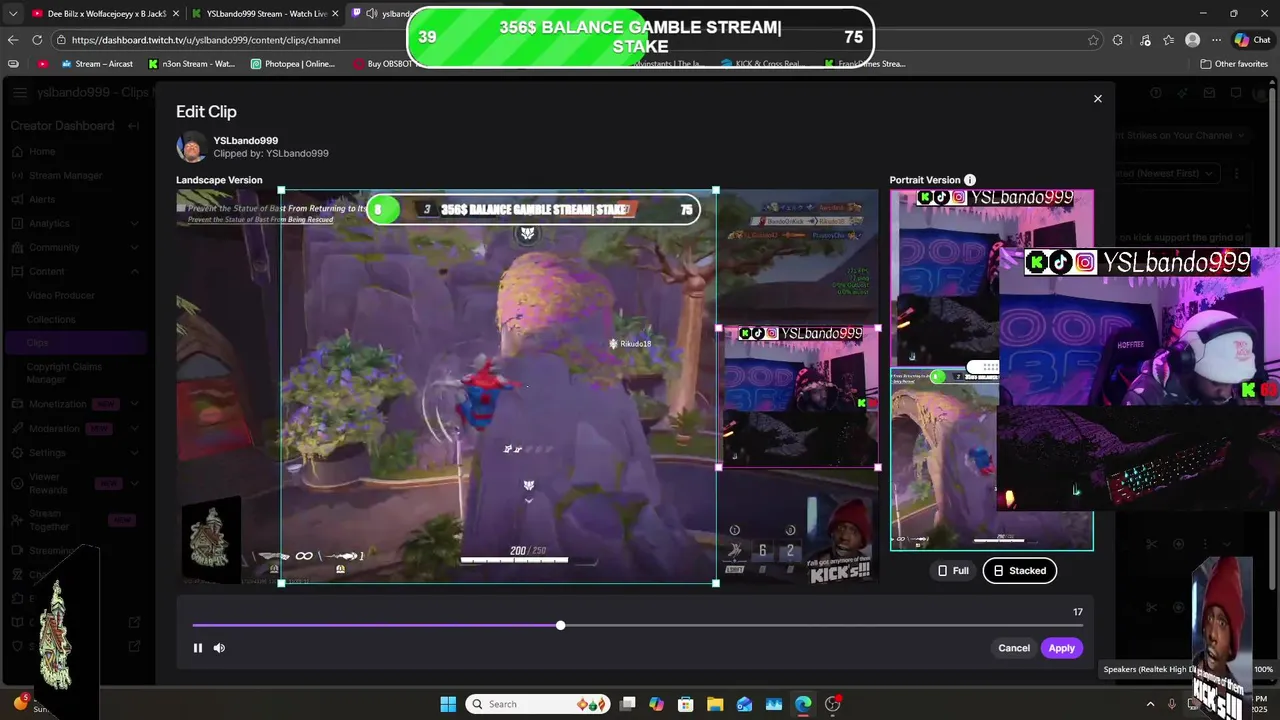Pause the clip playback
Viewport: 1280px width, 720px height.
(x=198, y=648)
